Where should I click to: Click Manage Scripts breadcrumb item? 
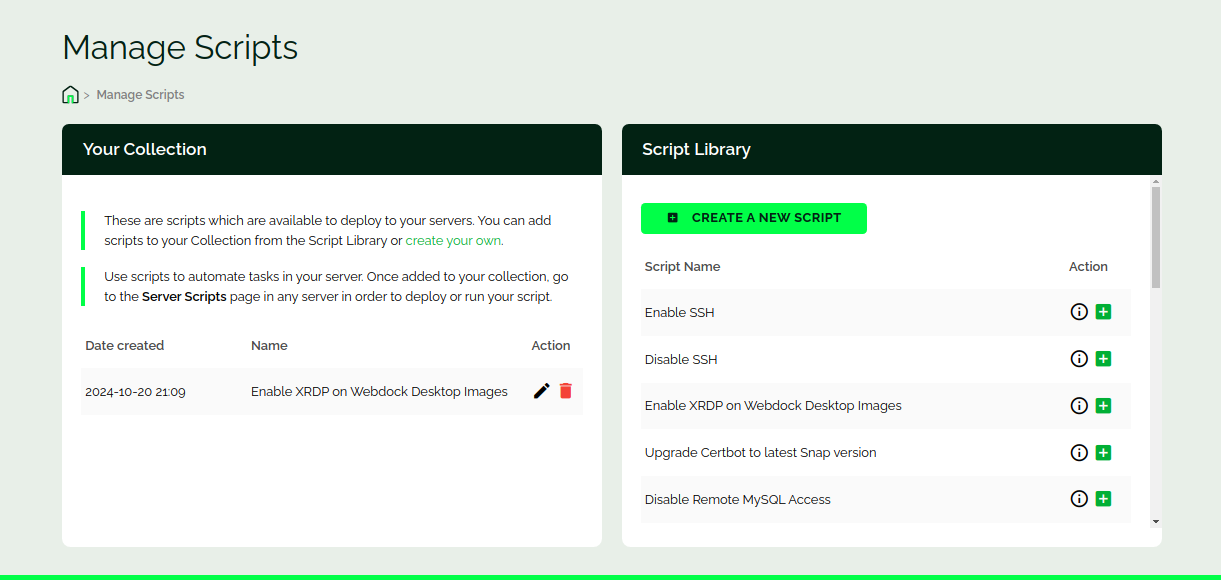[x=140, y=95]
